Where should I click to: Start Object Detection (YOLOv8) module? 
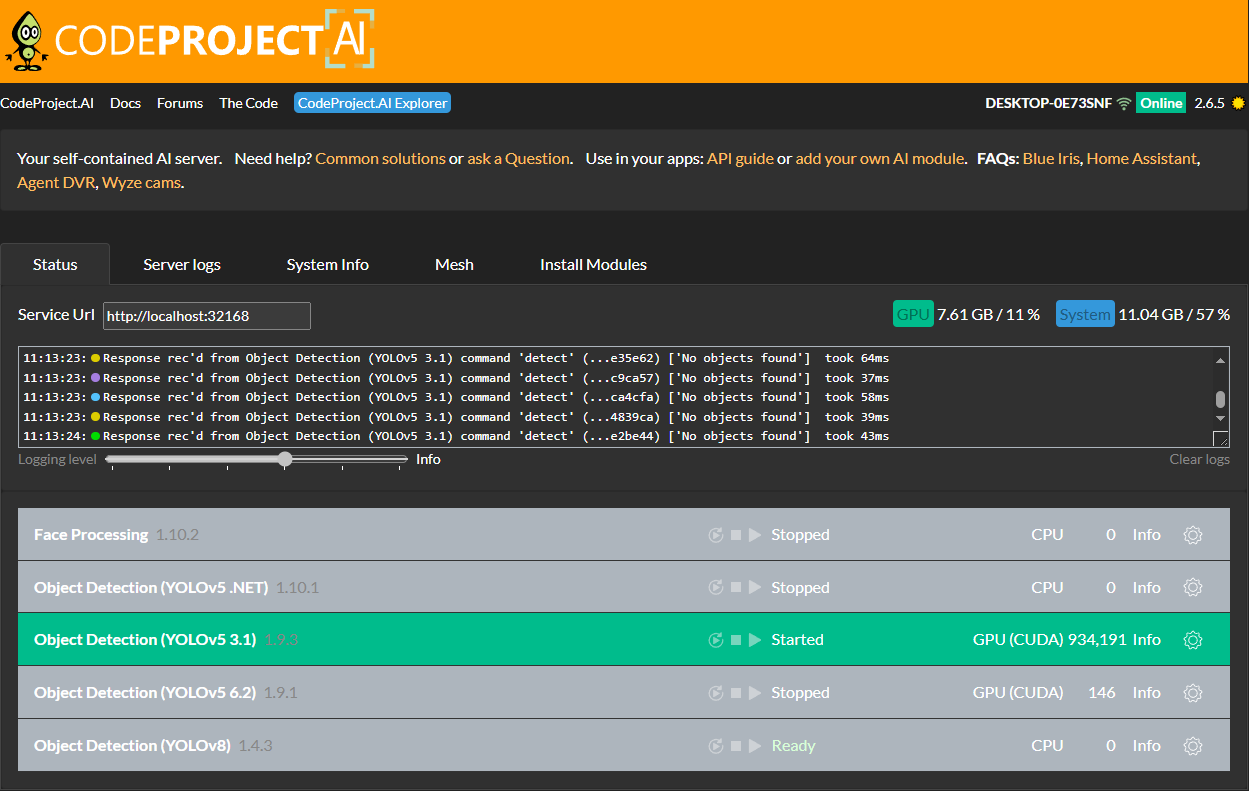coord(755,746)
